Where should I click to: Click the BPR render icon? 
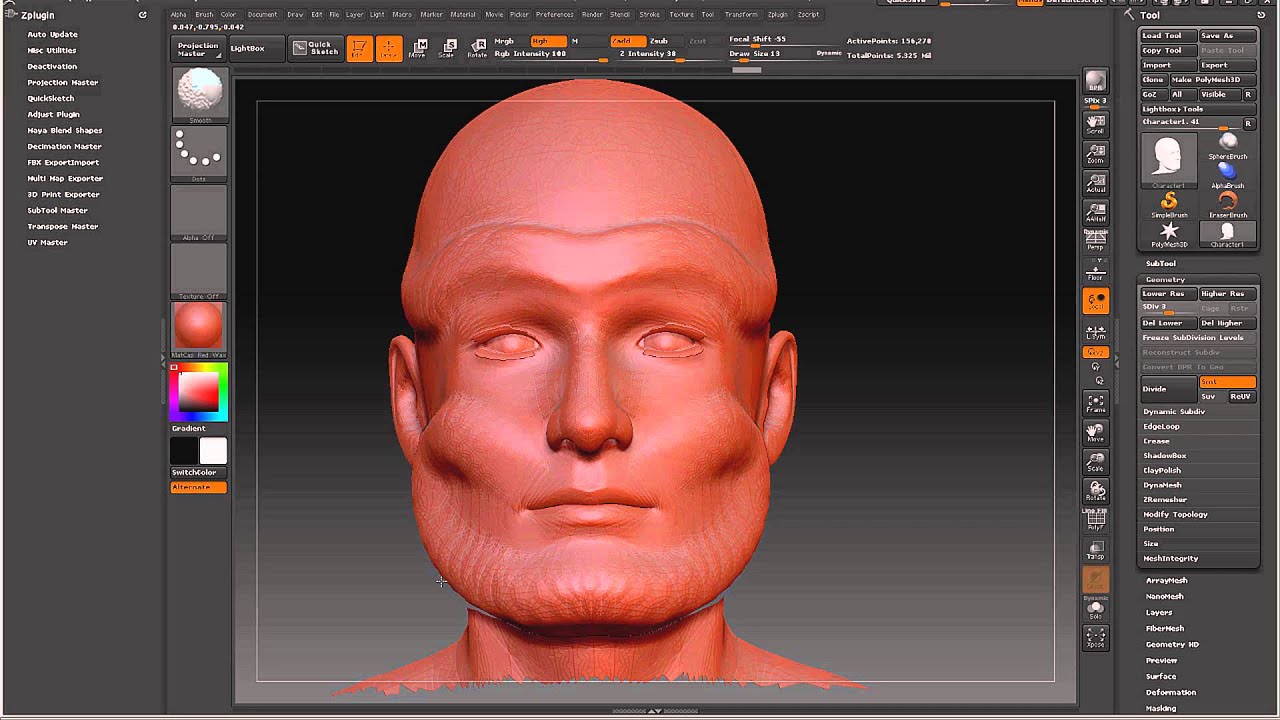click(1096, 82)
